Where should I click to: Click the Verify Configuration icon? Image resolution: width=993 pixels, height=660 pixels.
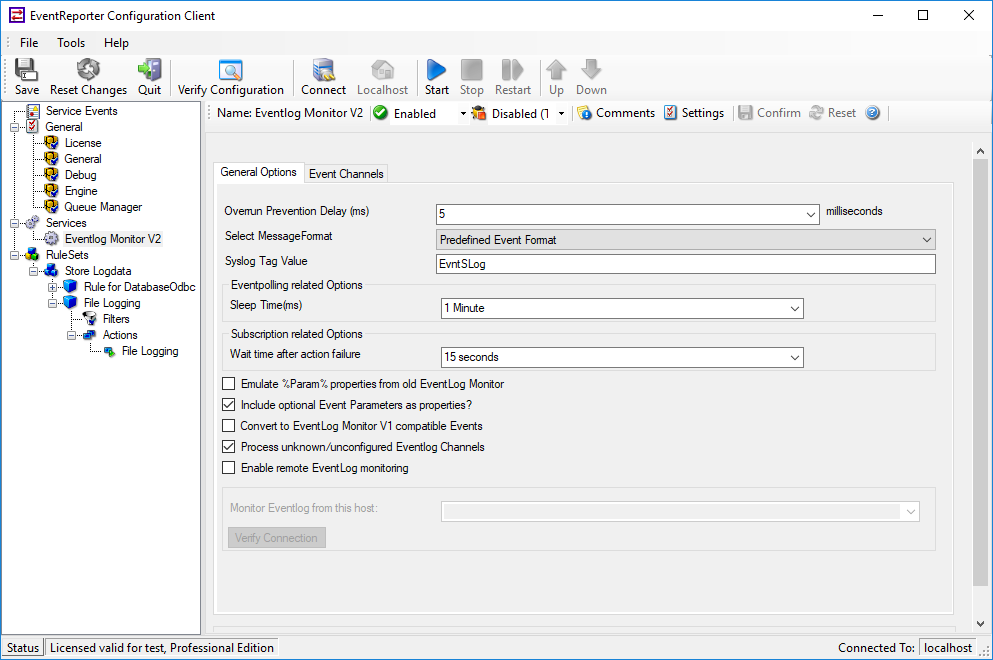point(231,77)
